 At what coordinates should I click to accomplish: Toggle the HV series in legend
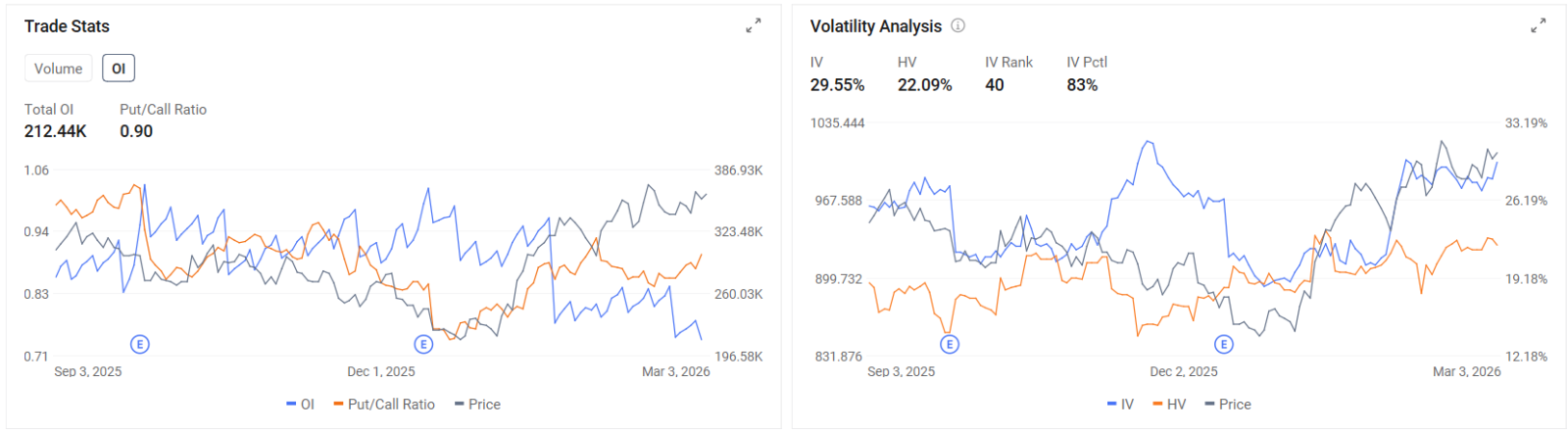1169,405
